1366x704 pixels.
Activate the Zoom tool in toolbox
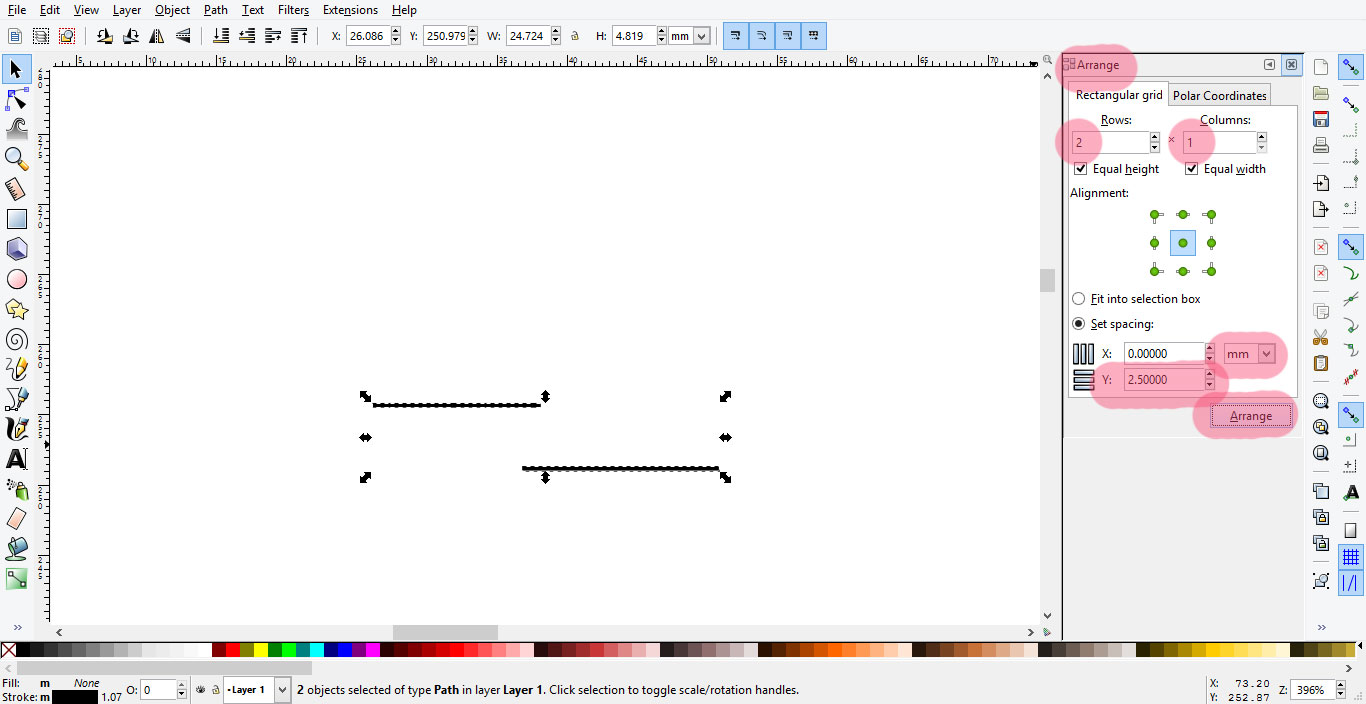pyautogui.click(x=16, y=159)
